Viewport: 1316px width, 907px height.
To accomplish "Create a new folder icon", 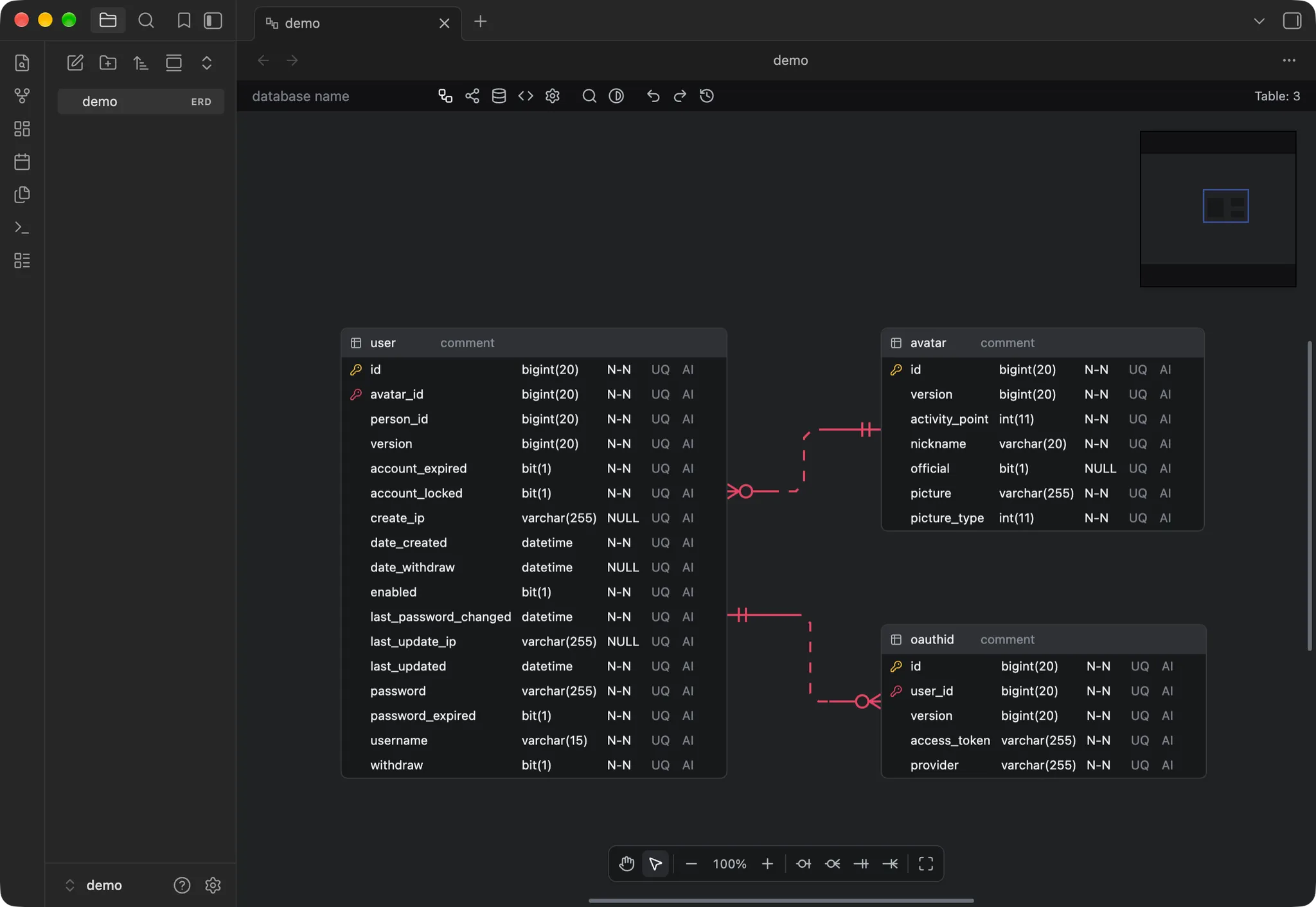I will point(108,62).
